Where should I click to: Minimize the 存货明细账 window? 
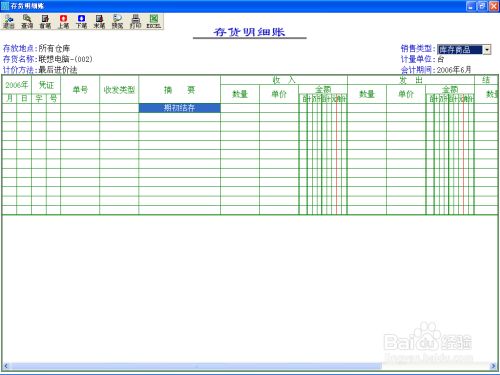tap(471, 6)
